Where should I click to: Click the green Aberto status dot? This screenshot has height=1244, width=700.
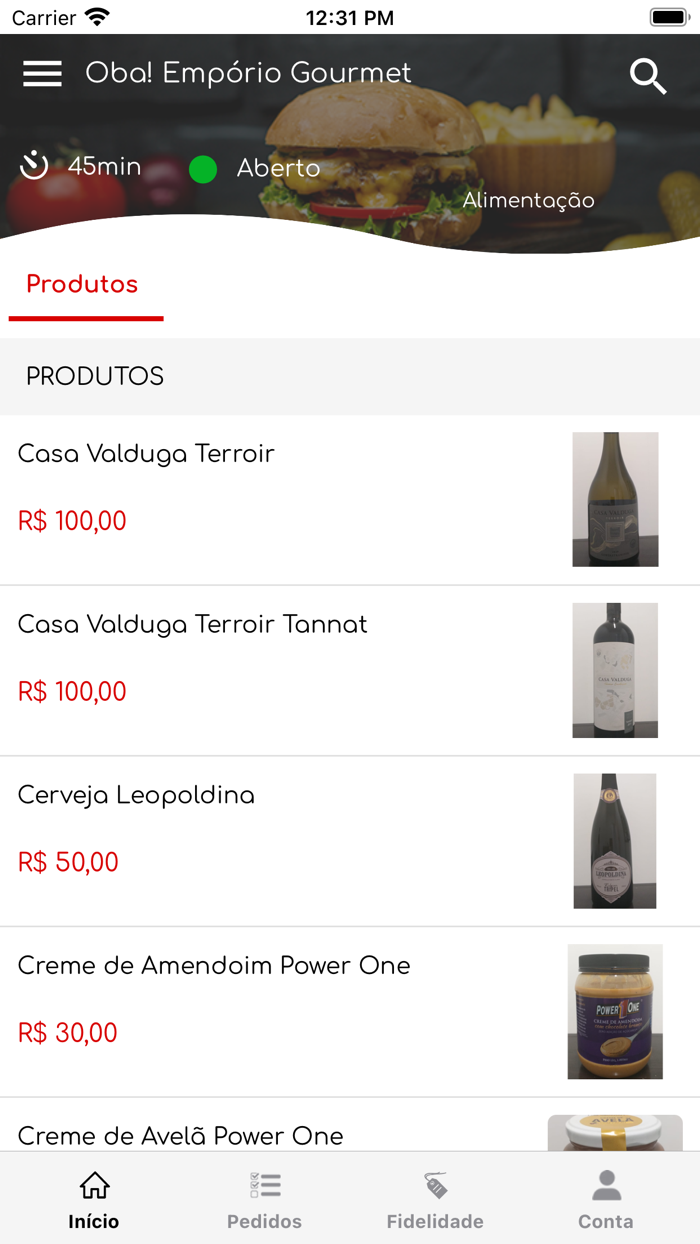(x=203, y=169)
